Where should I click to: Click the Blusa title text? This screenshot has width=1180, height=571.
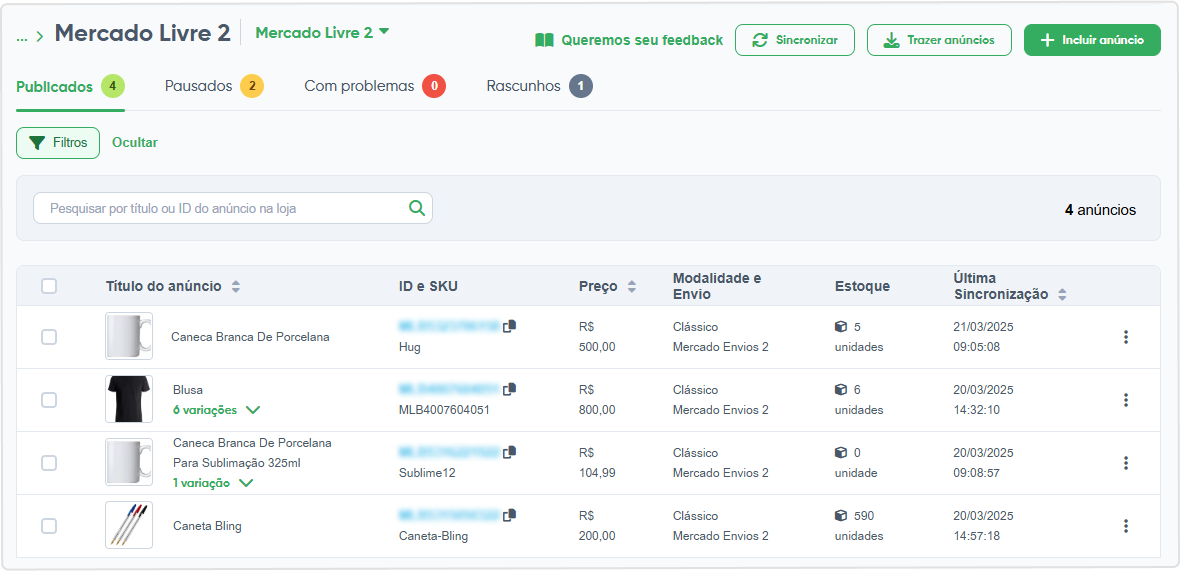[188, 390]
